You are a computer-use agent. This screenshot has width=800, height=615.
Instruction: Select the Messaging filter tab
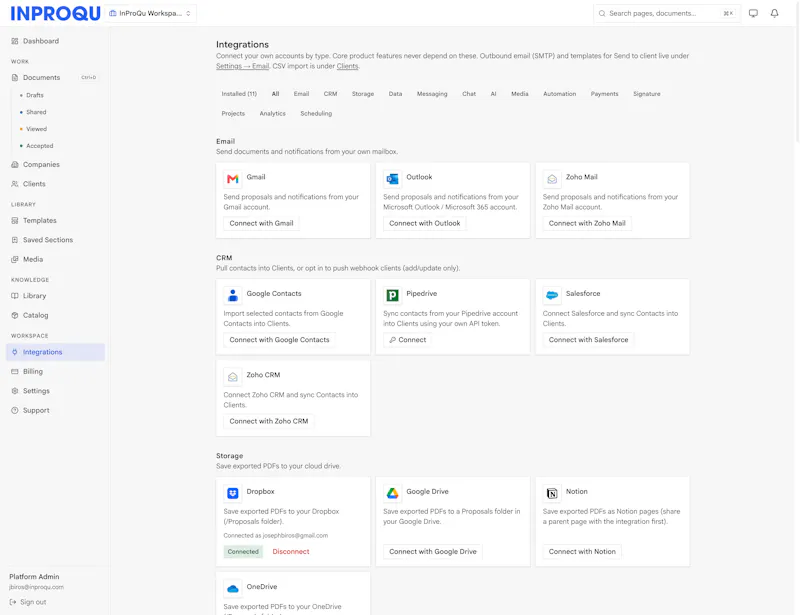432,94
